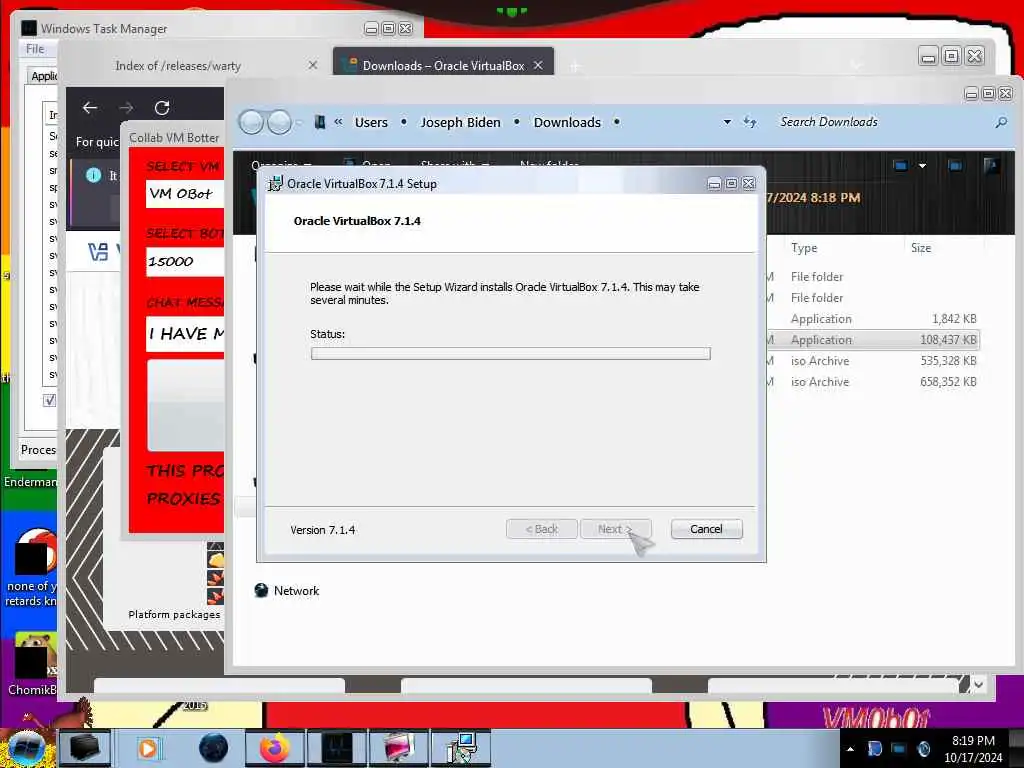Open the pink monitor taskbar icon
The width and height of the screenshot is (1024, 768).
398,748
